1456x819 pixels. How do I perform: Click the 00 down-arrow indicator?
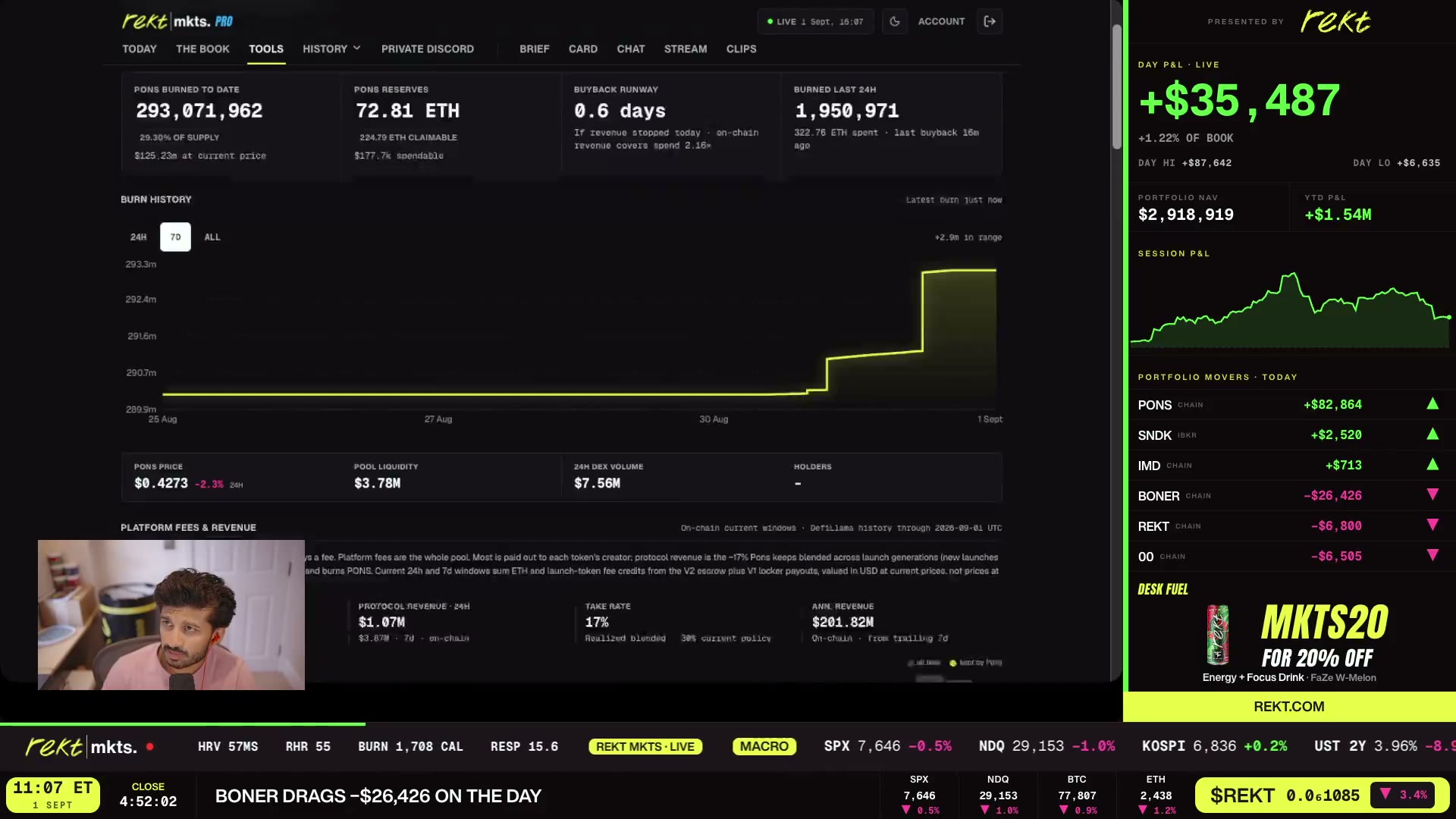pos(1432,556)
